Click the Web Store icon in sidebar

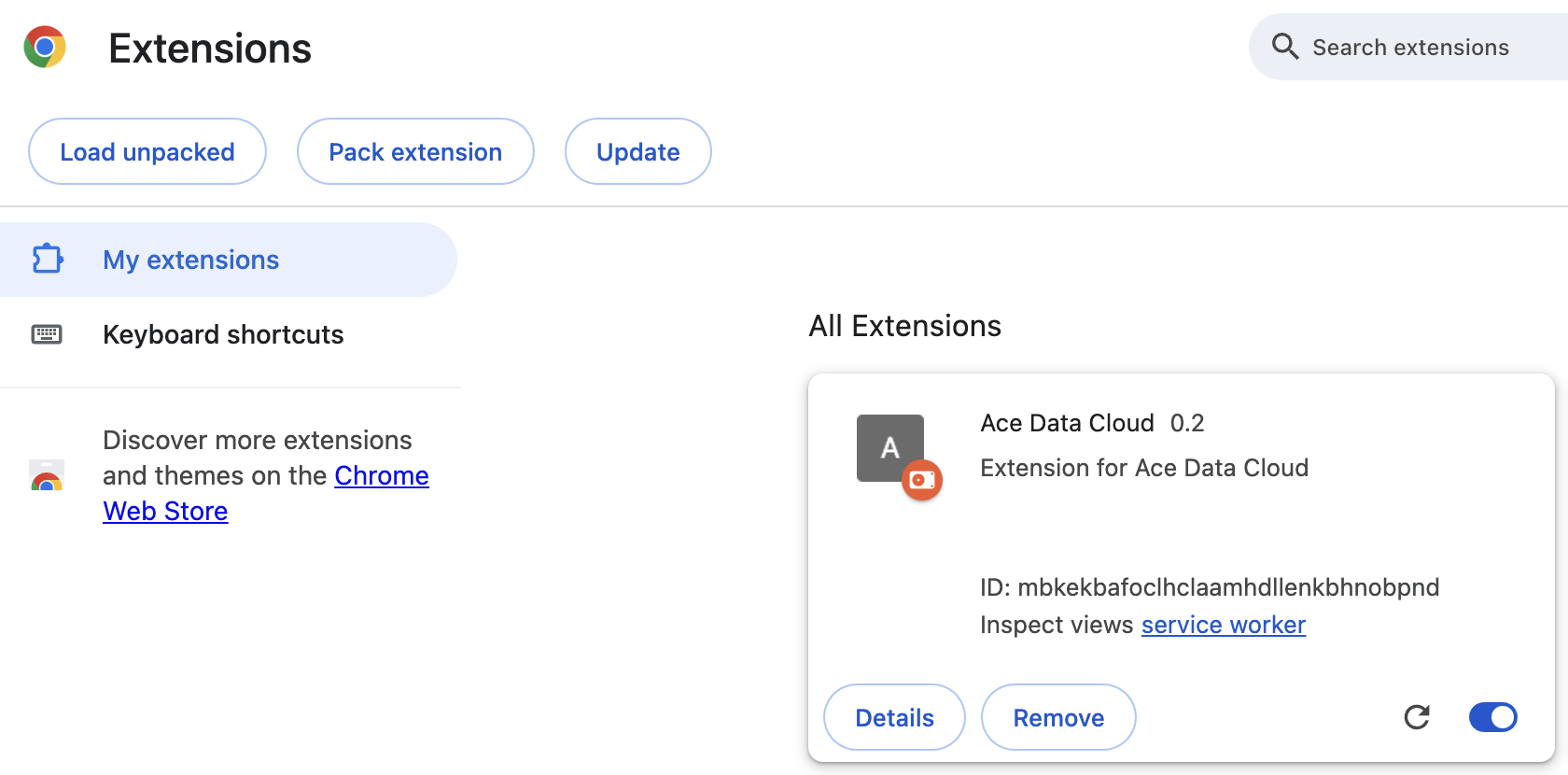pos(47,475)
